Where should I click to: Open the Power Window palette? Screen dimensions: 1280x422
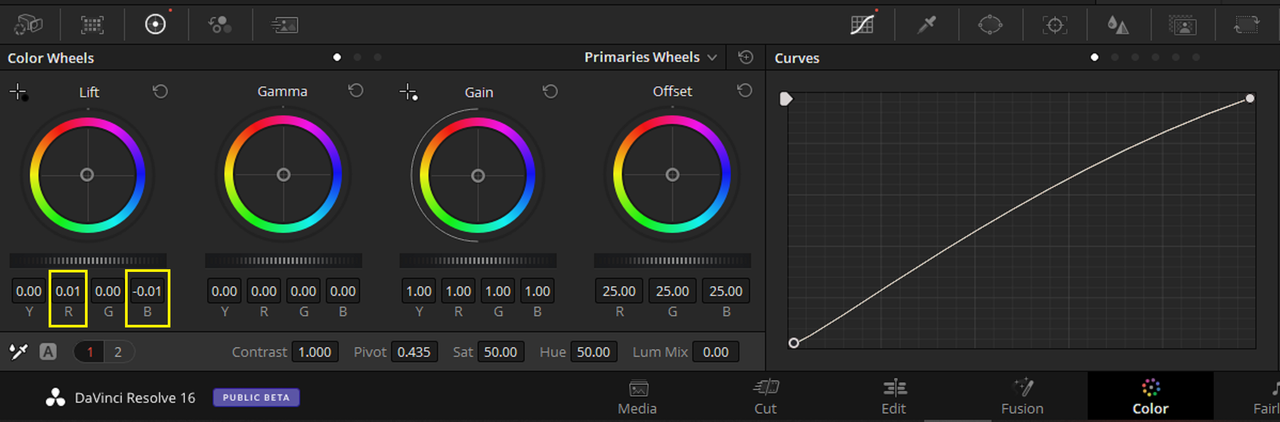pos(989,24)
